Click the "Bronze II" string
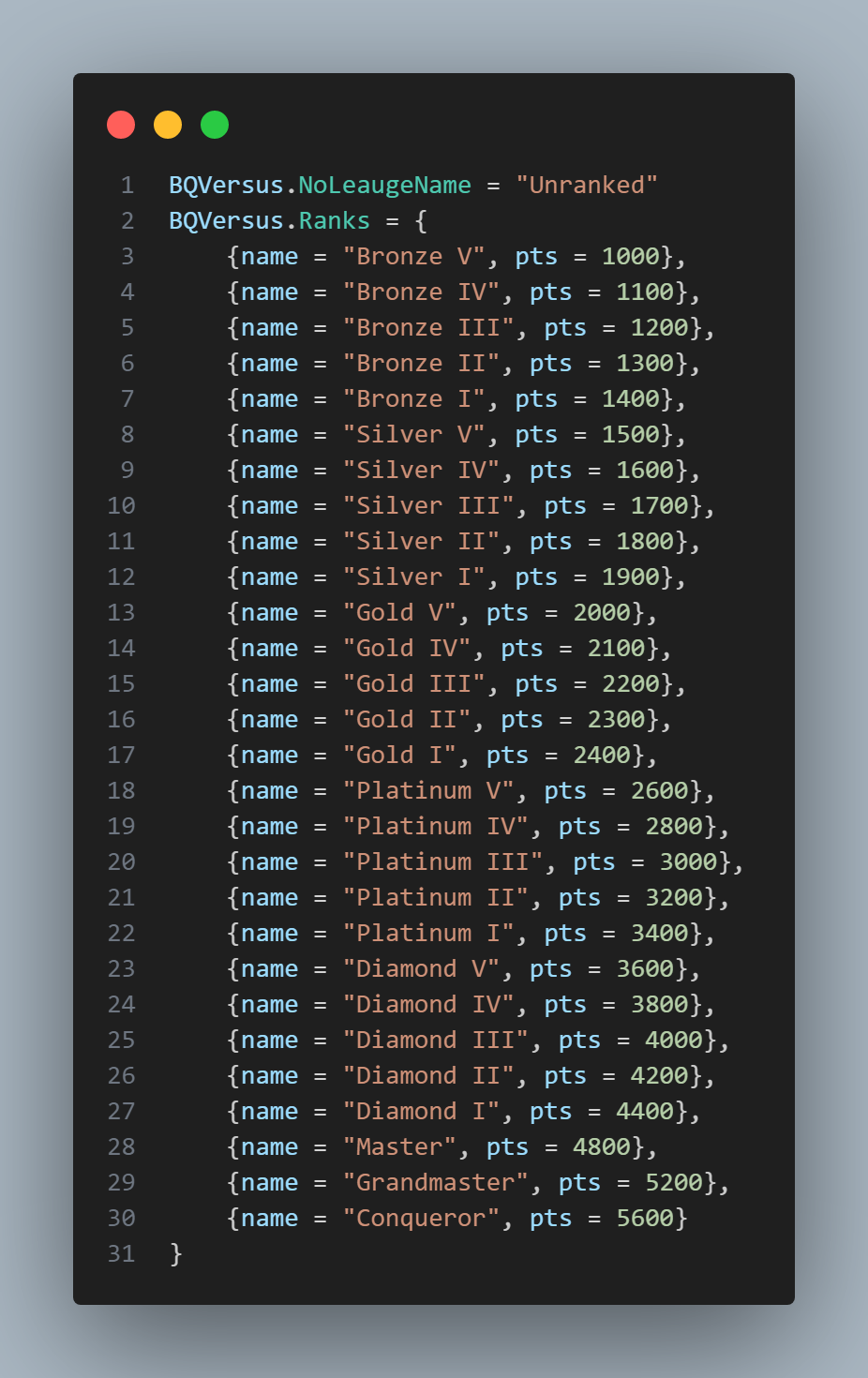Image resolution: width=868 pixels, height=1378 pixels. point(421,363)
